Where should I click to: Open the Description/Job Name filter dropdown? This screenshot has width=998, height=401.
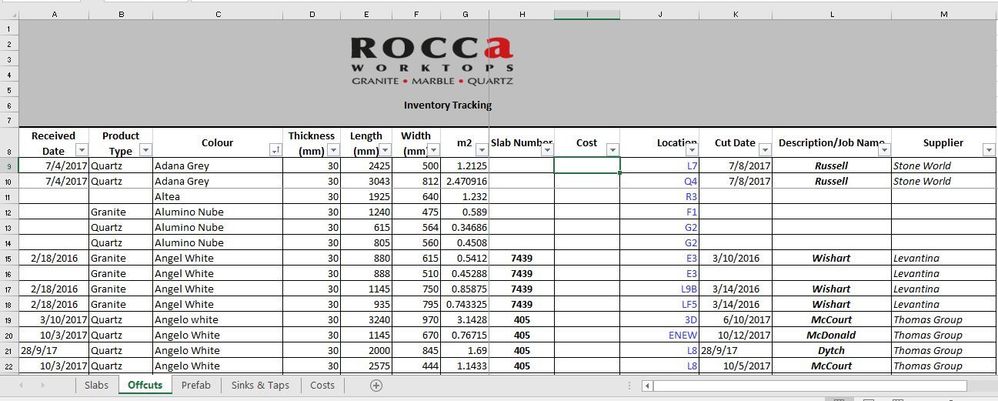pyautogui.click(x=884, y=150)
